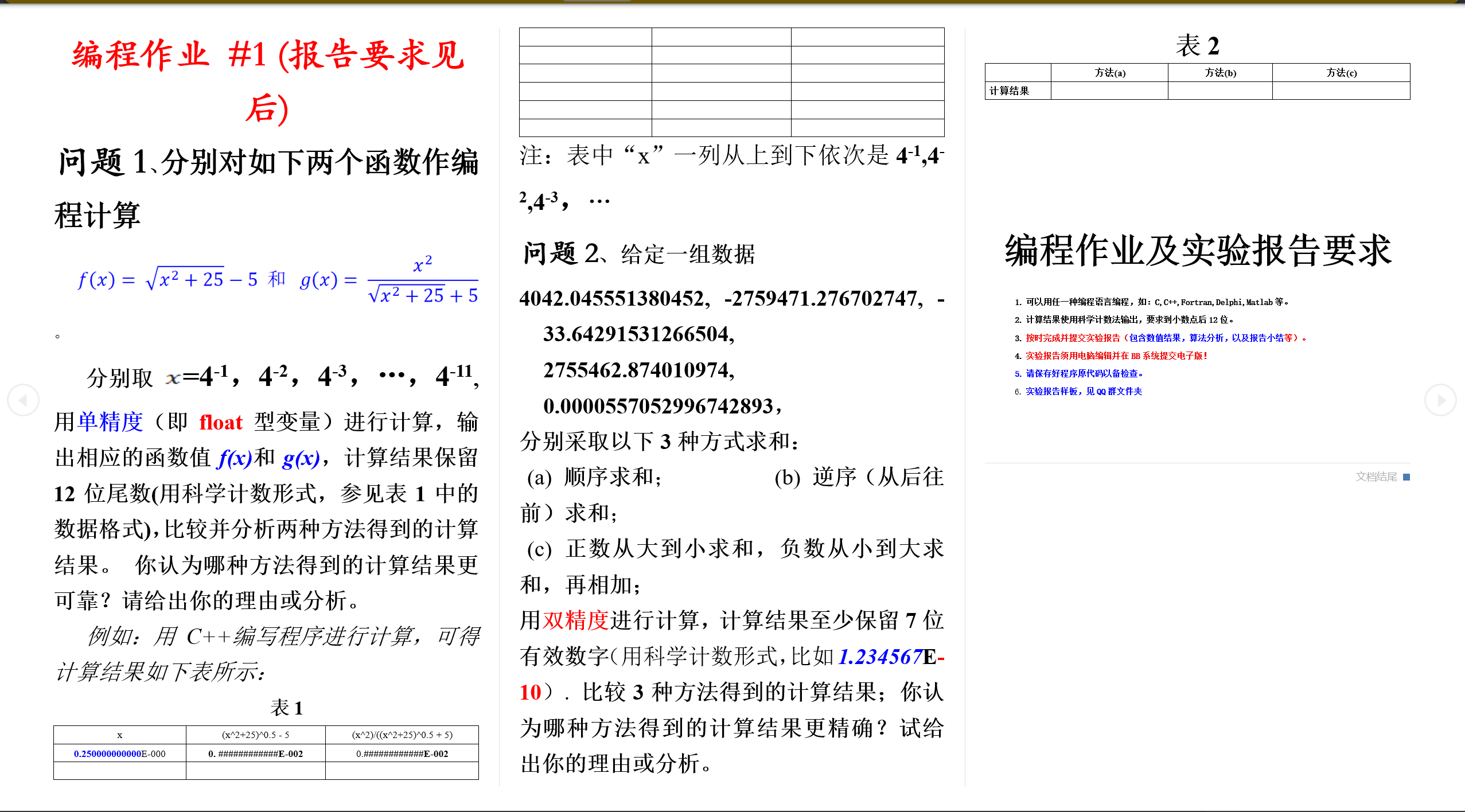This screenshot has width=1465, height=812.
Task: Click the blue example value 1.234567
Action: pos(880,657)
